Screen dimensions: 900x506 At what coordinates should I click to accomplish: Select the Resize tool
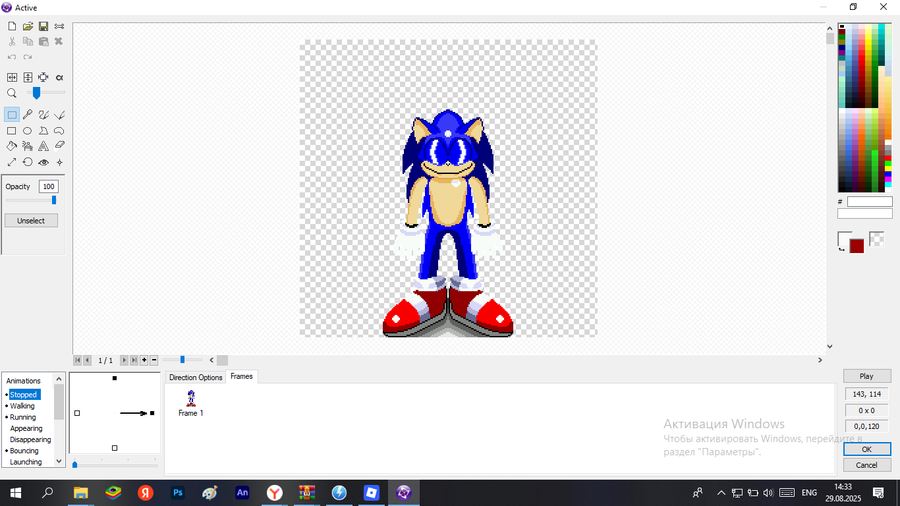[11, 162]
